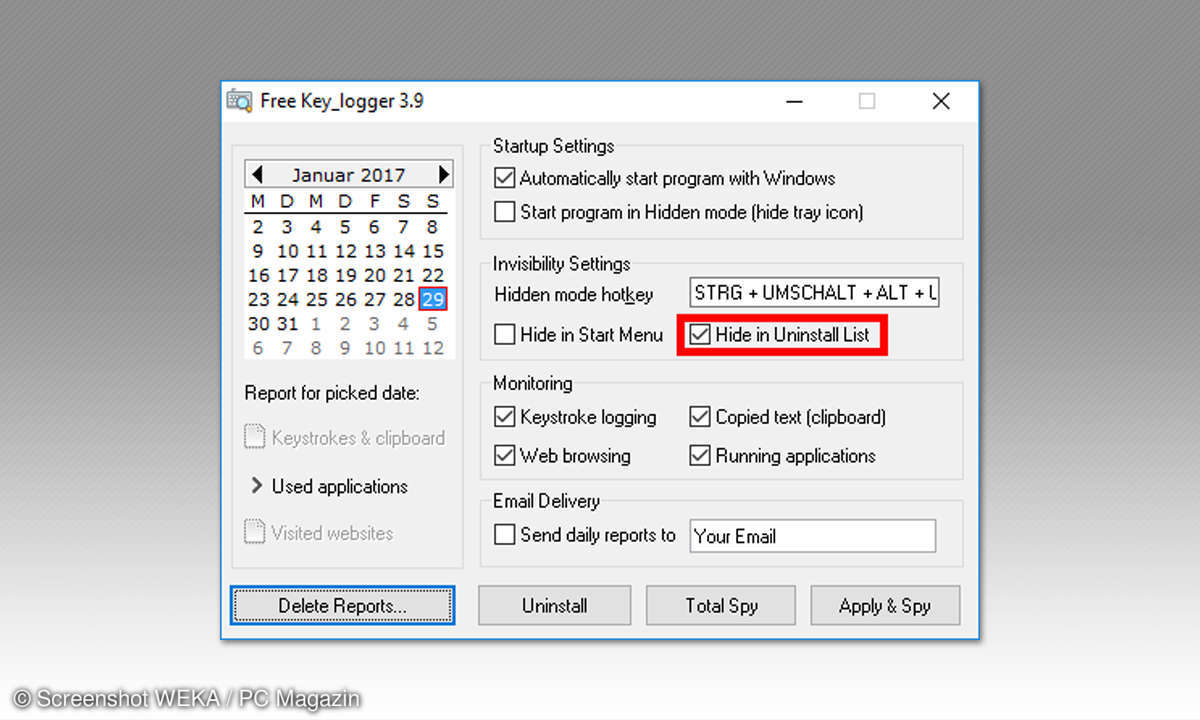This screenshot has width=1200, height=720.
Task: Select date 23 in calendar
Action: (258, 299)
